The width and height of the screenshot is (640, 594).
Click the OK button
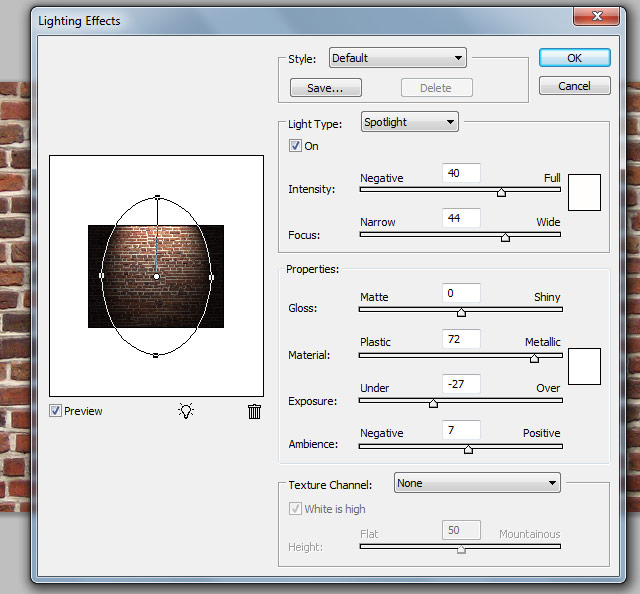coord(574,58)
